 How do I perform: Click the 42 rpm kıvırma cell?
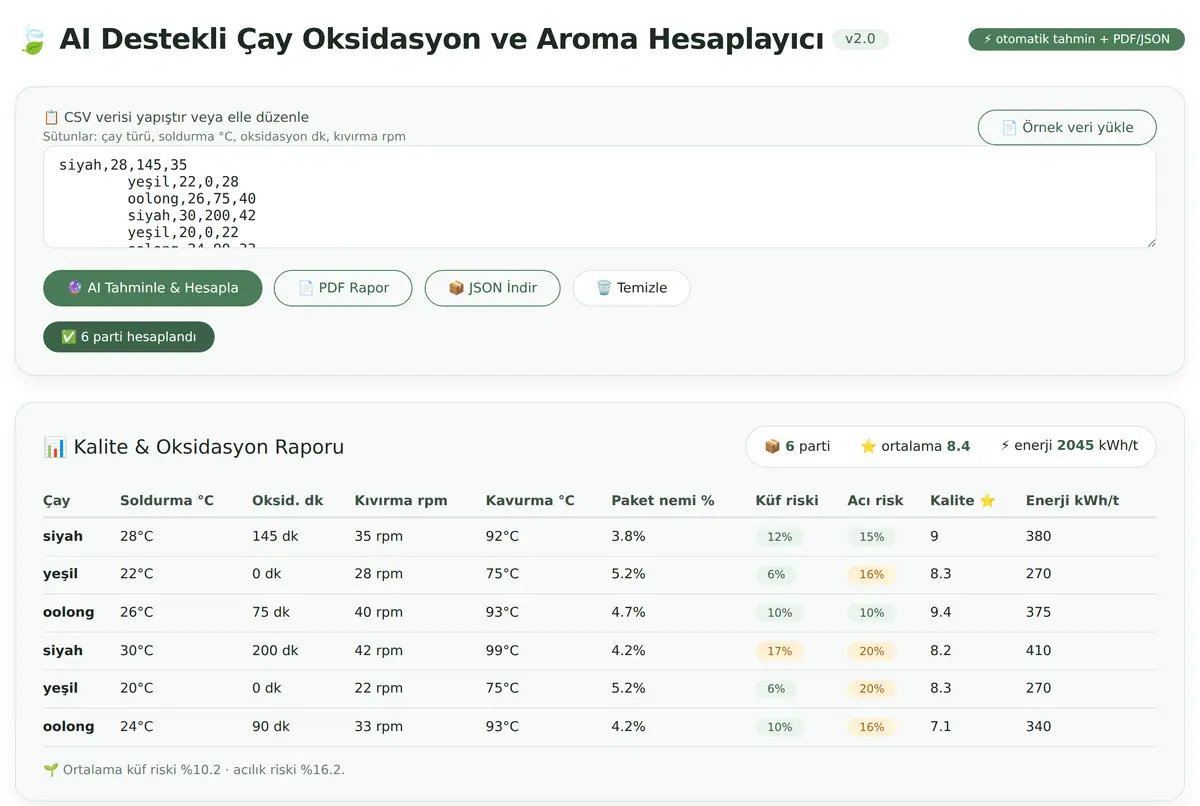click(379, 650)
